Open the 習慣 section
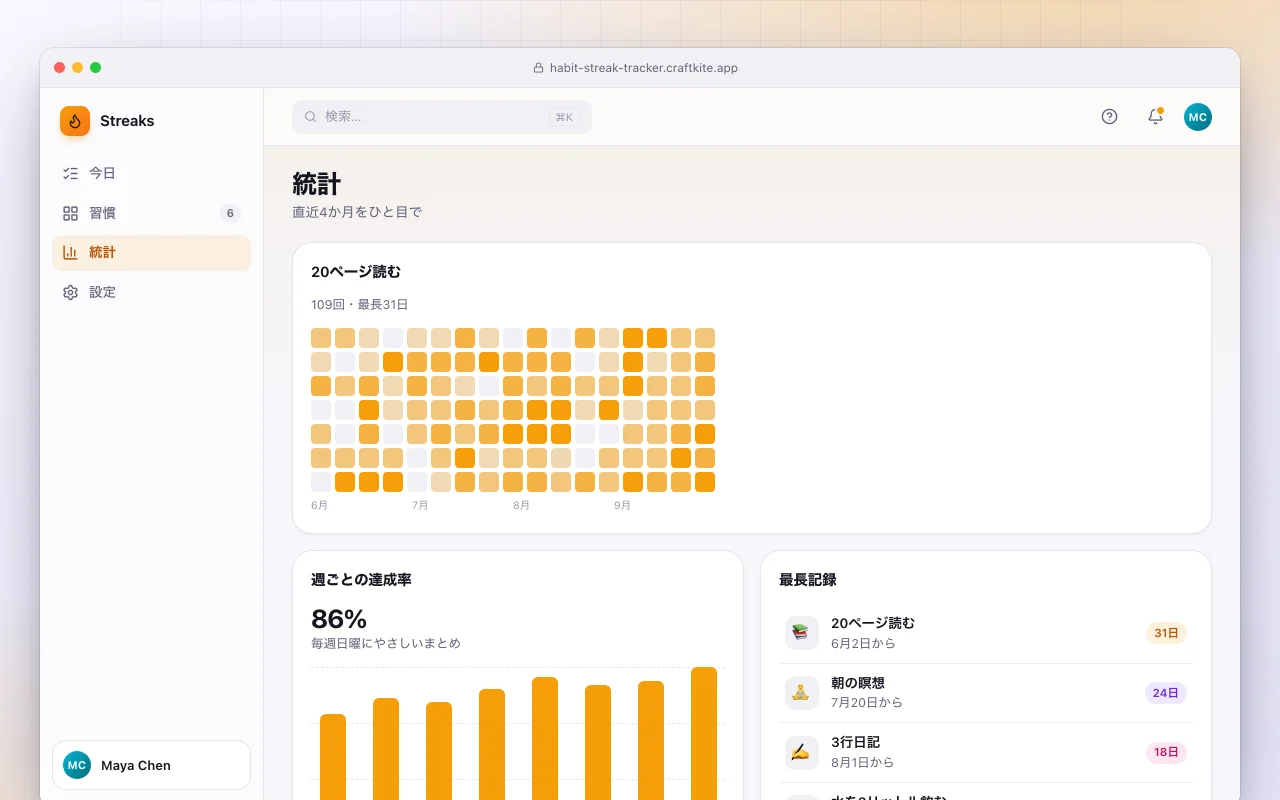Screen dimensions: 1280x800 (x=152, y=213)
